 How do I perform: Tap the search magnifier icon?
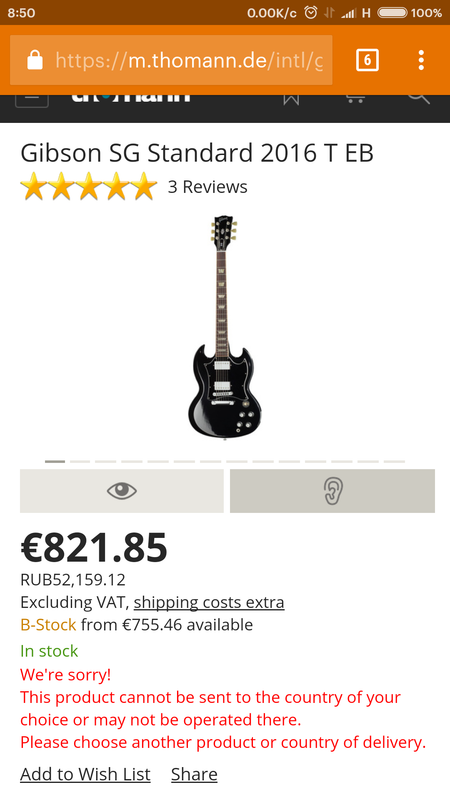tap(418, 100)
